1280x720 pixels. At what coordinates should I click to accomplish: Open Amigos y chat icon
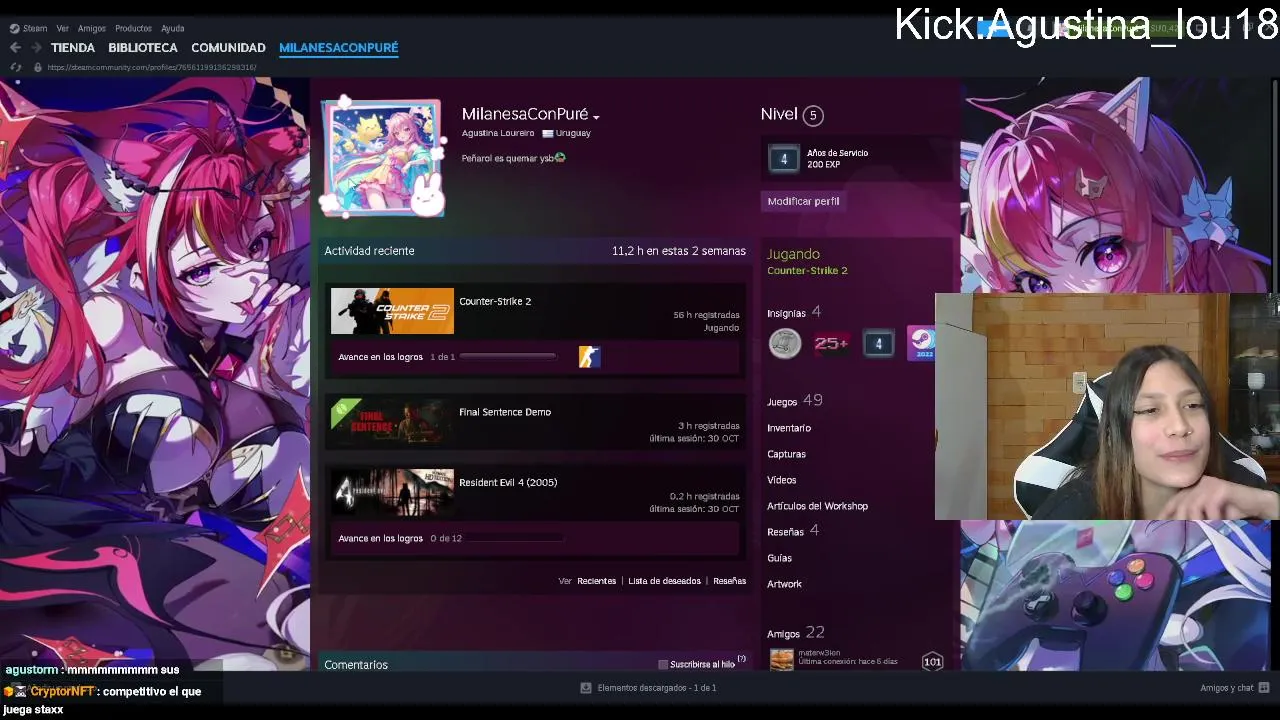(x=1264, y=688)
